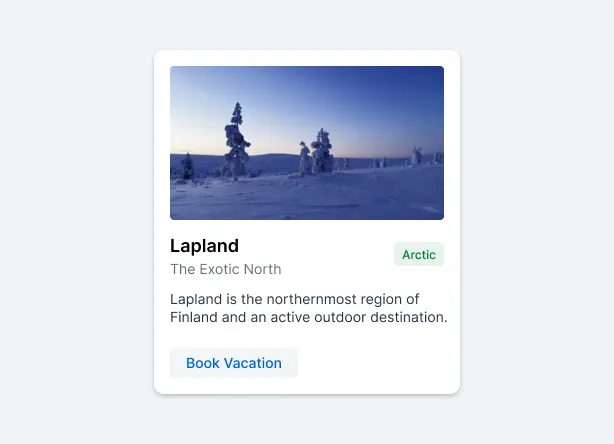Click the Book Vacation button
This screenshot has height=444, width=614.
click(234, 363)
